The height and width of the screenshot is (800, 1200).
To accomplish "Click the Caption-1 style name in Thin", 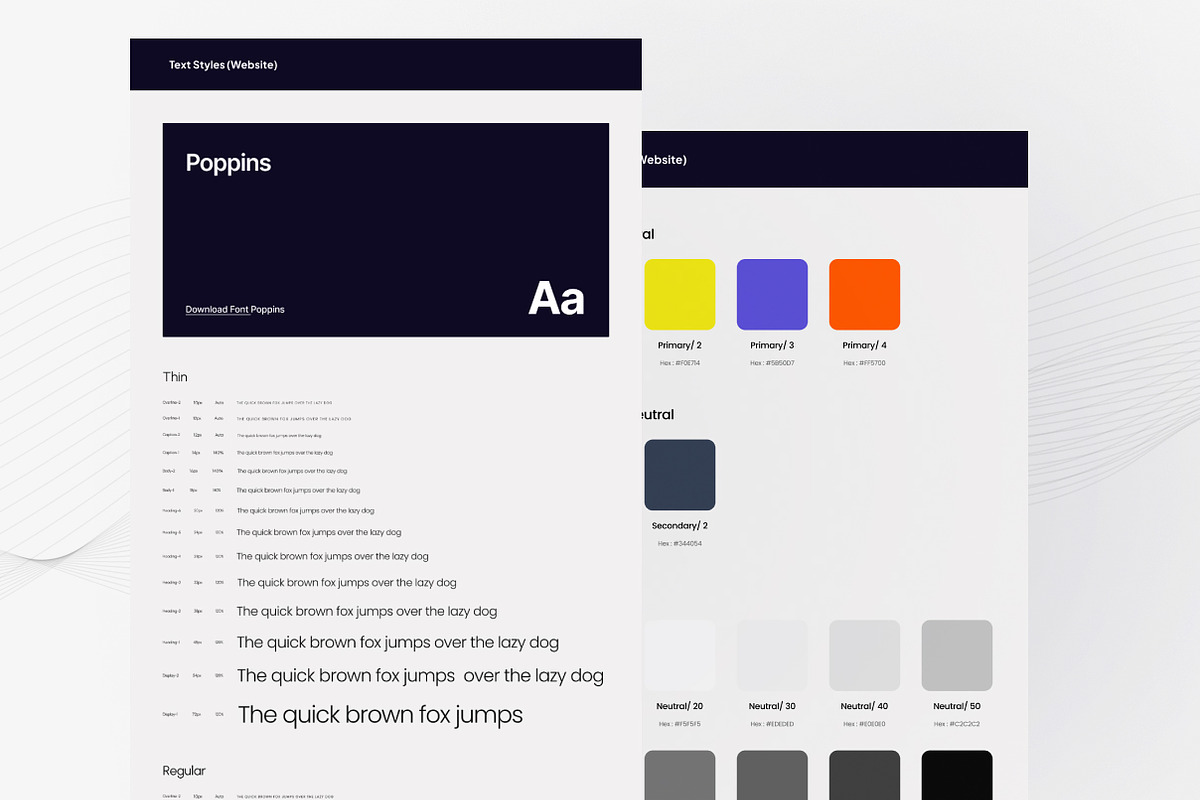I will click(x=170, y=453).
